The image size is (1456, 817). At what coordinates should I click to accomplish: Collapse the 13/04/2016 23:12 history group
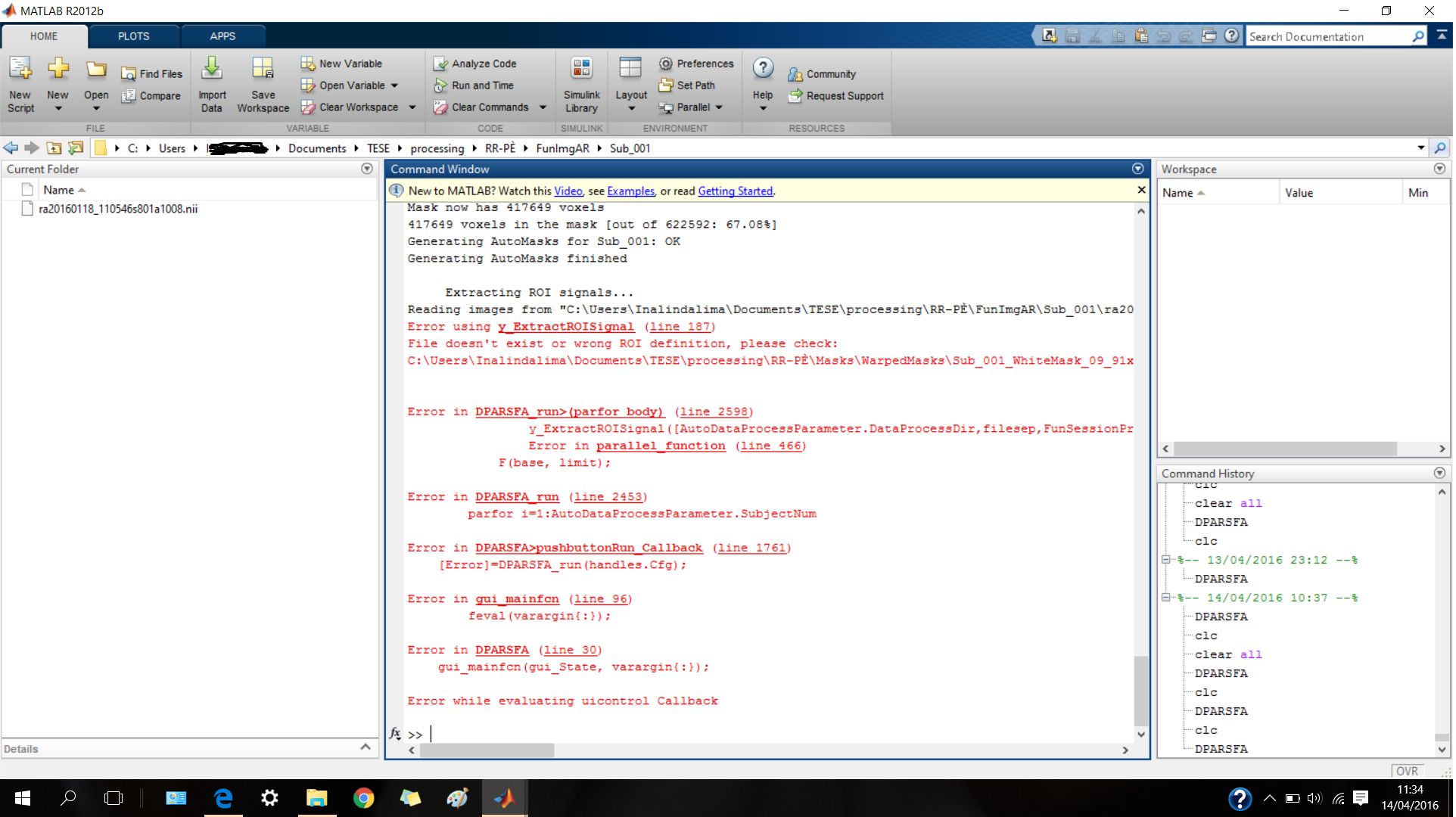1166,560
